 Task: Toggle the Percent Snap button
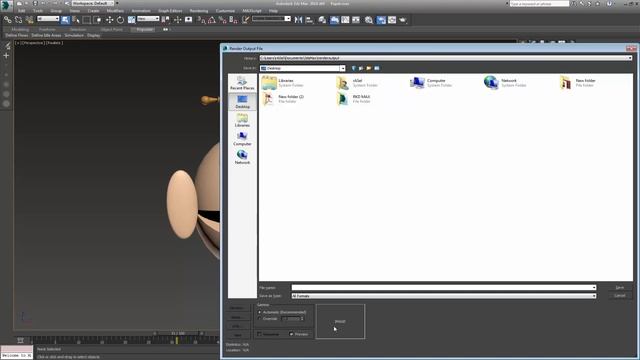222,20
